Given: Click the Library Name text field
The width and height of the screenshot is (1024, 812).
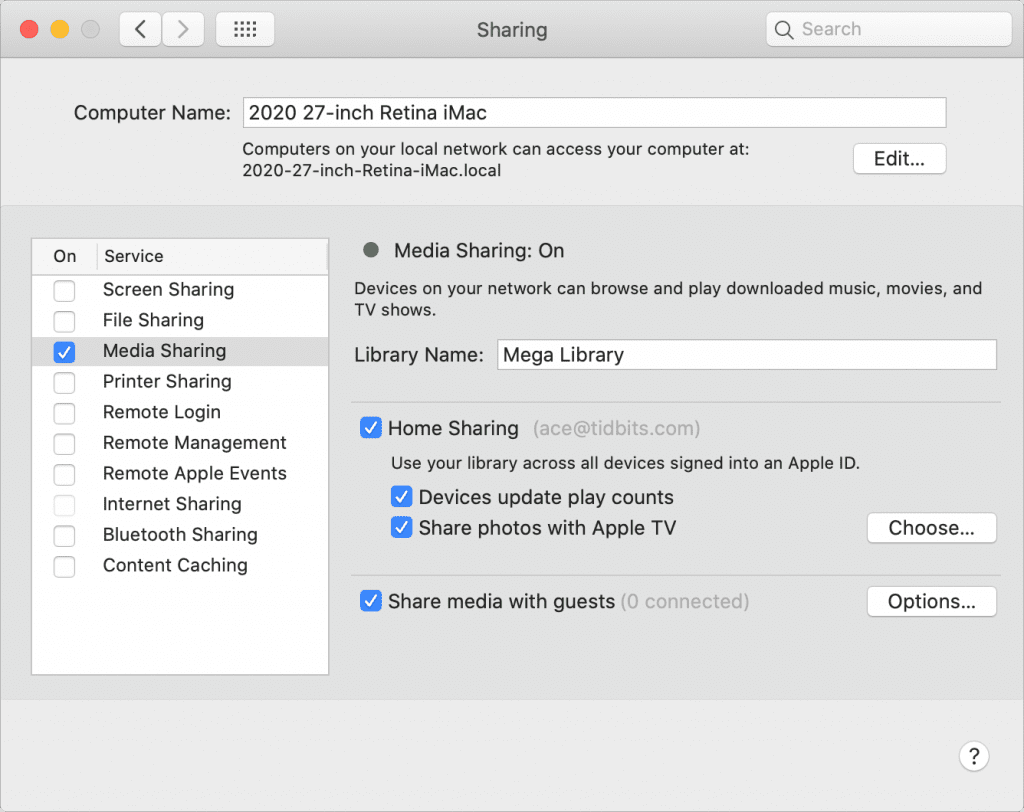Looking at the screenshot, I should click(746, 355).
